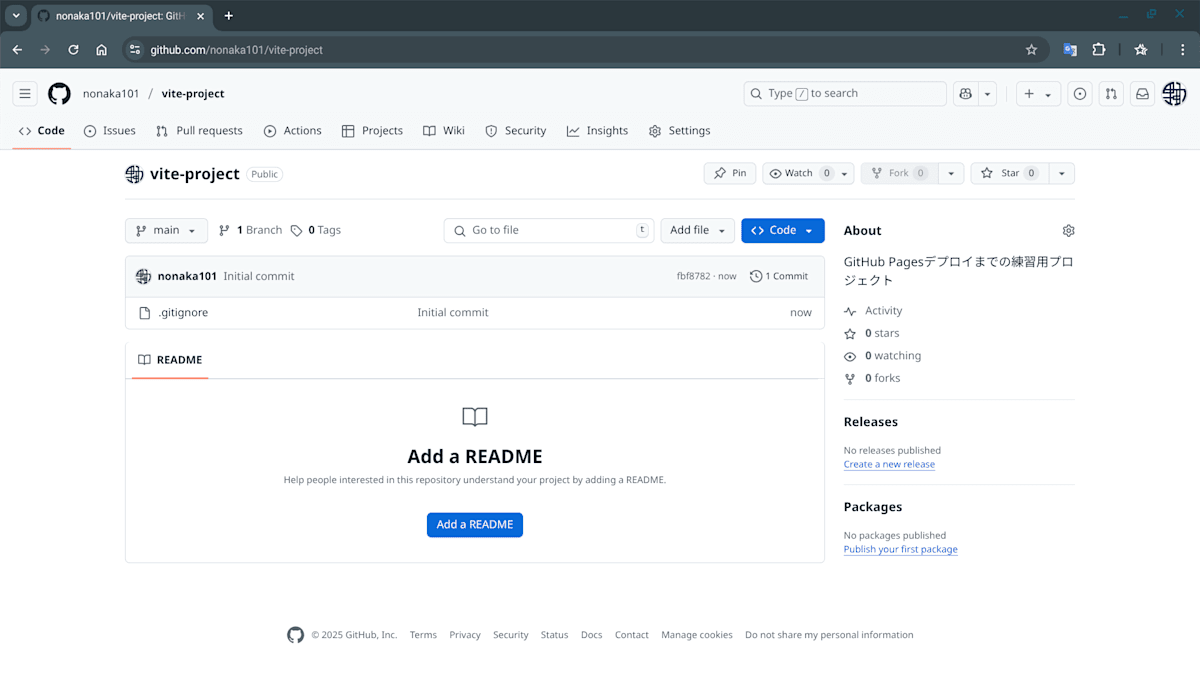Click the Go to file search field
Screen dimensions: 1200x675
[x=549, y=231]
